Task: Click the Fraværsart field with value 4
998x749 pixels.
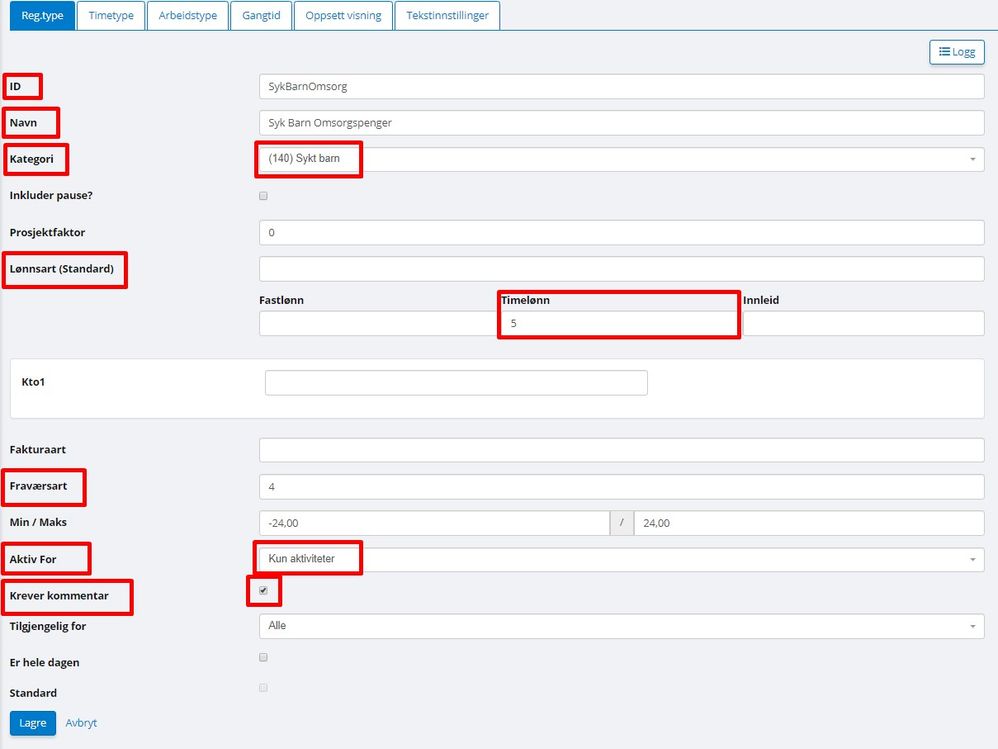Action: click(x=621, y=487)
